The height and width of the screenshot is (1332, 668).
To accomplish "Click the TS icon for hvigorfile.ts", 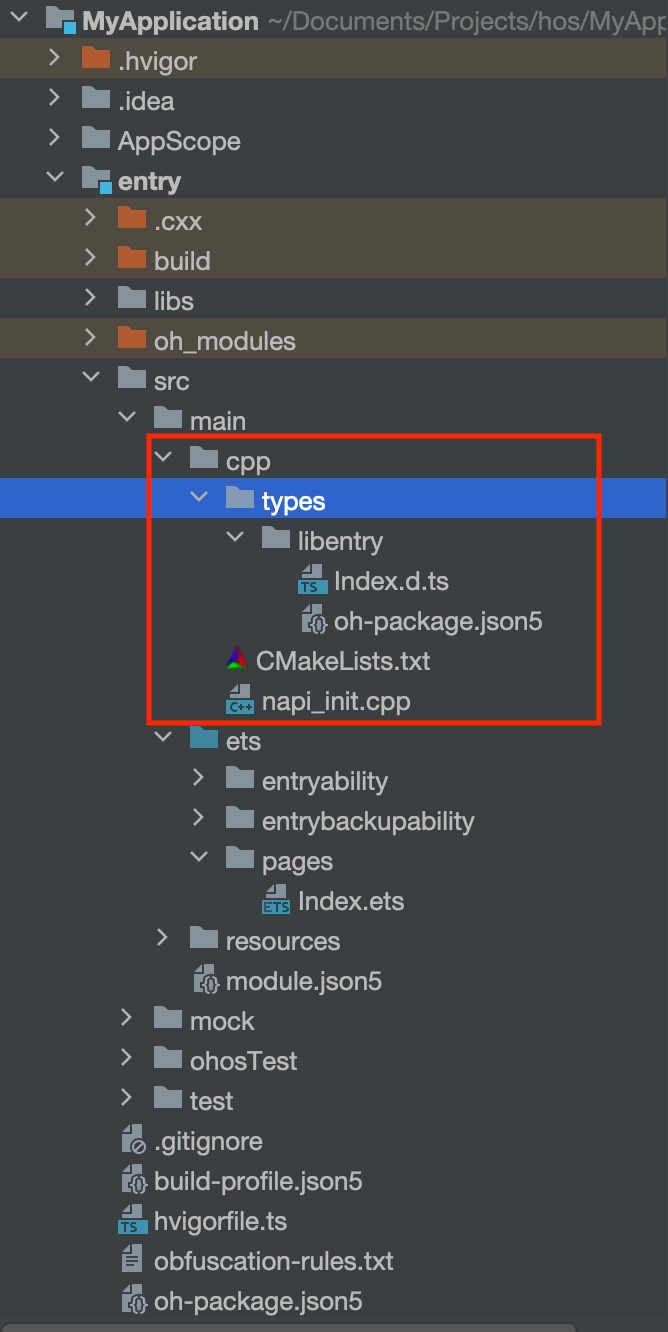I will click(133, 1221).
